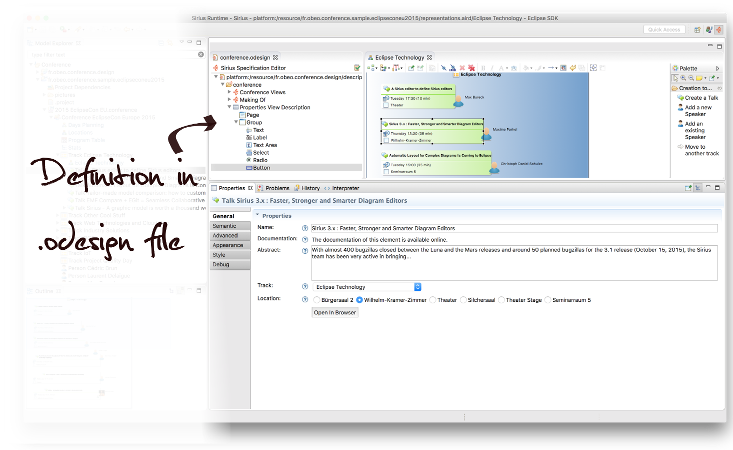Toggle Seminarraum 5 checkbox in third talk node
The width and height of the screenshot is (733, 450).
386,171
